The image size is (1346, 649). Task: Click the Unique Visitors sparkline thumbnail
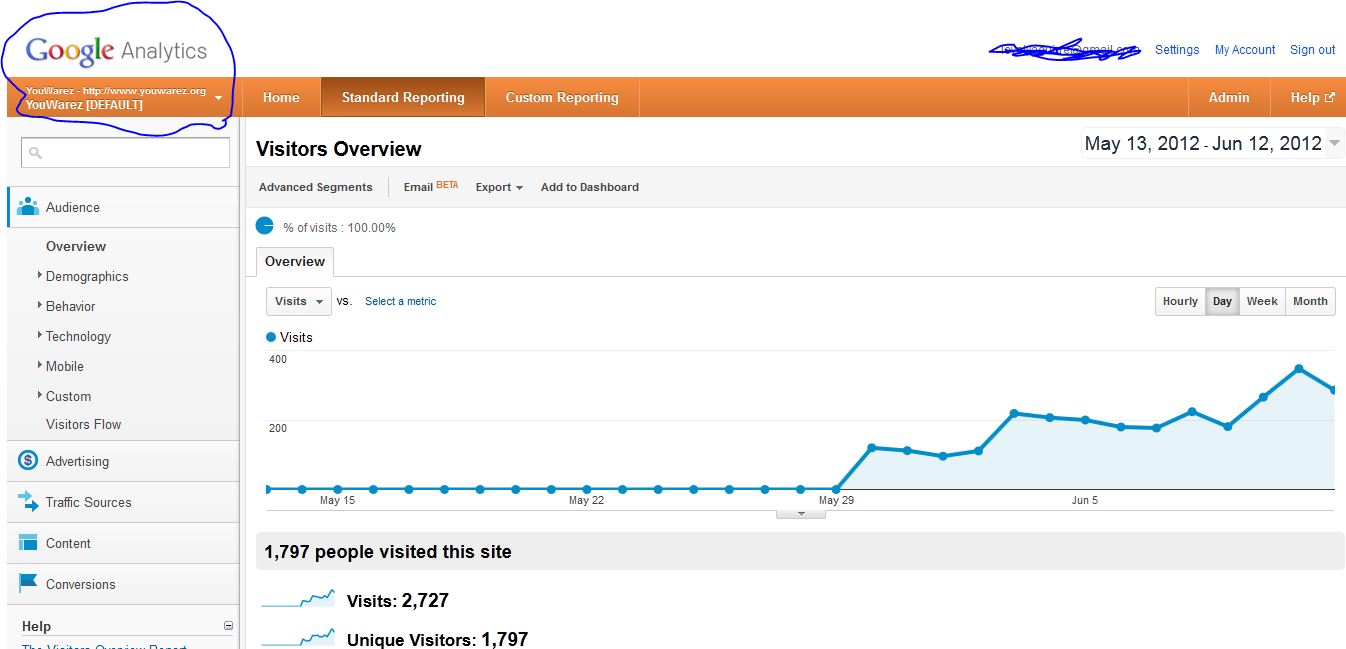coord(298,637)
